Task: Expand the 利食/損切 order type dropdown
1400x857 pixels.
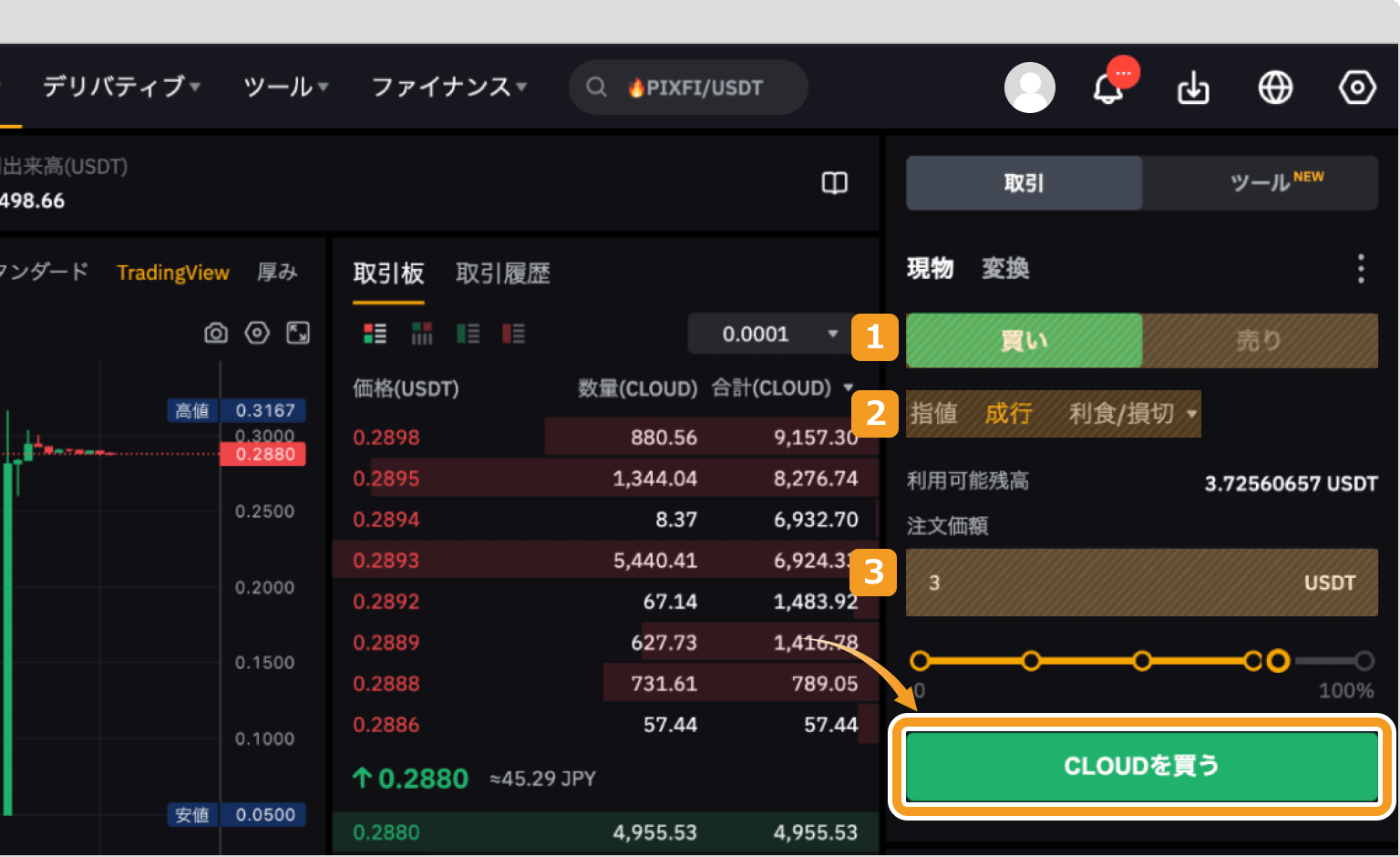Action: pyautogui.click(x=1133, y=414)
